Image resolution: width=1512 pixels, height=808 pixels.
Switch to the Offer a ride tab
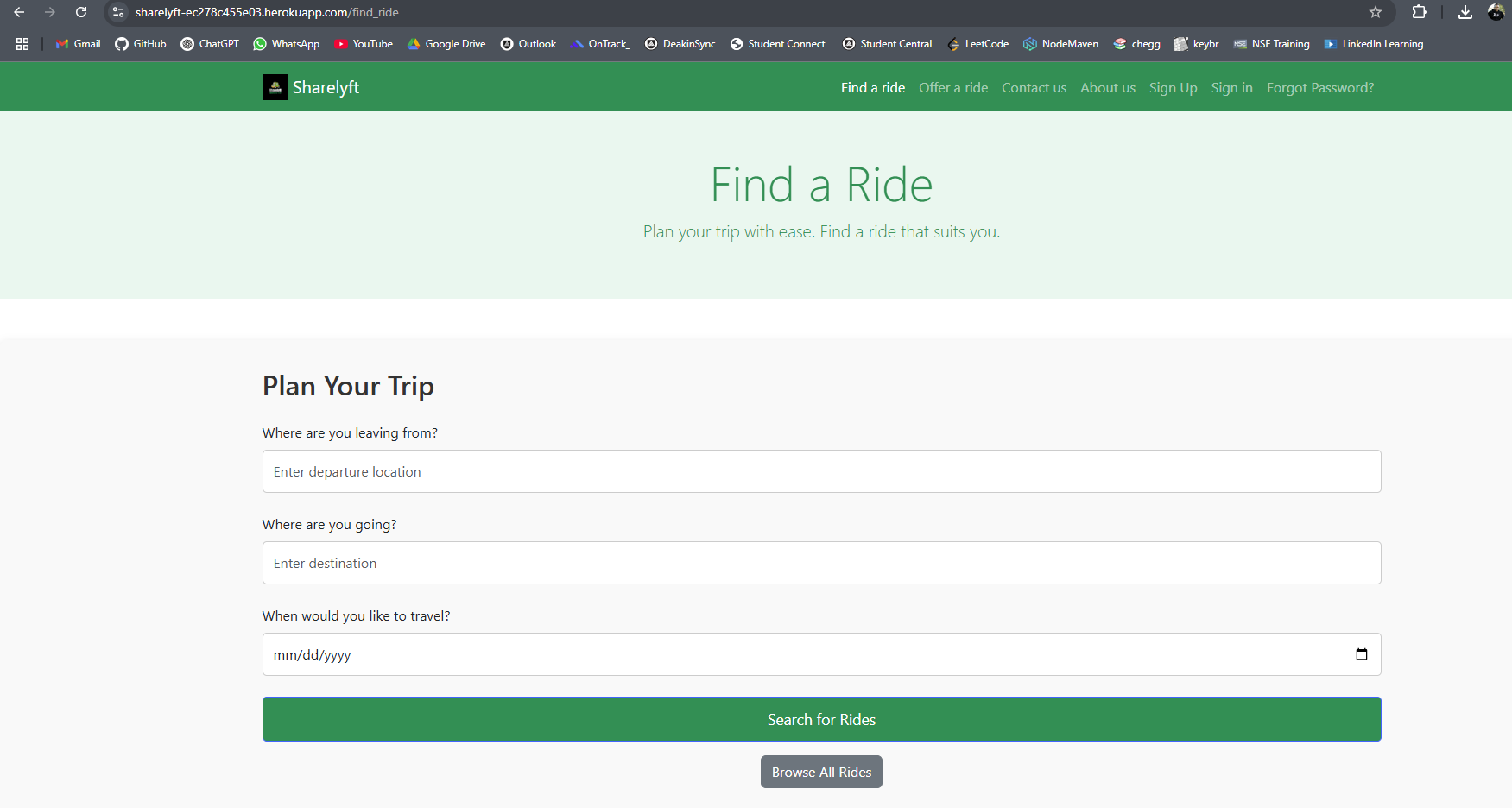click(953, 87)
